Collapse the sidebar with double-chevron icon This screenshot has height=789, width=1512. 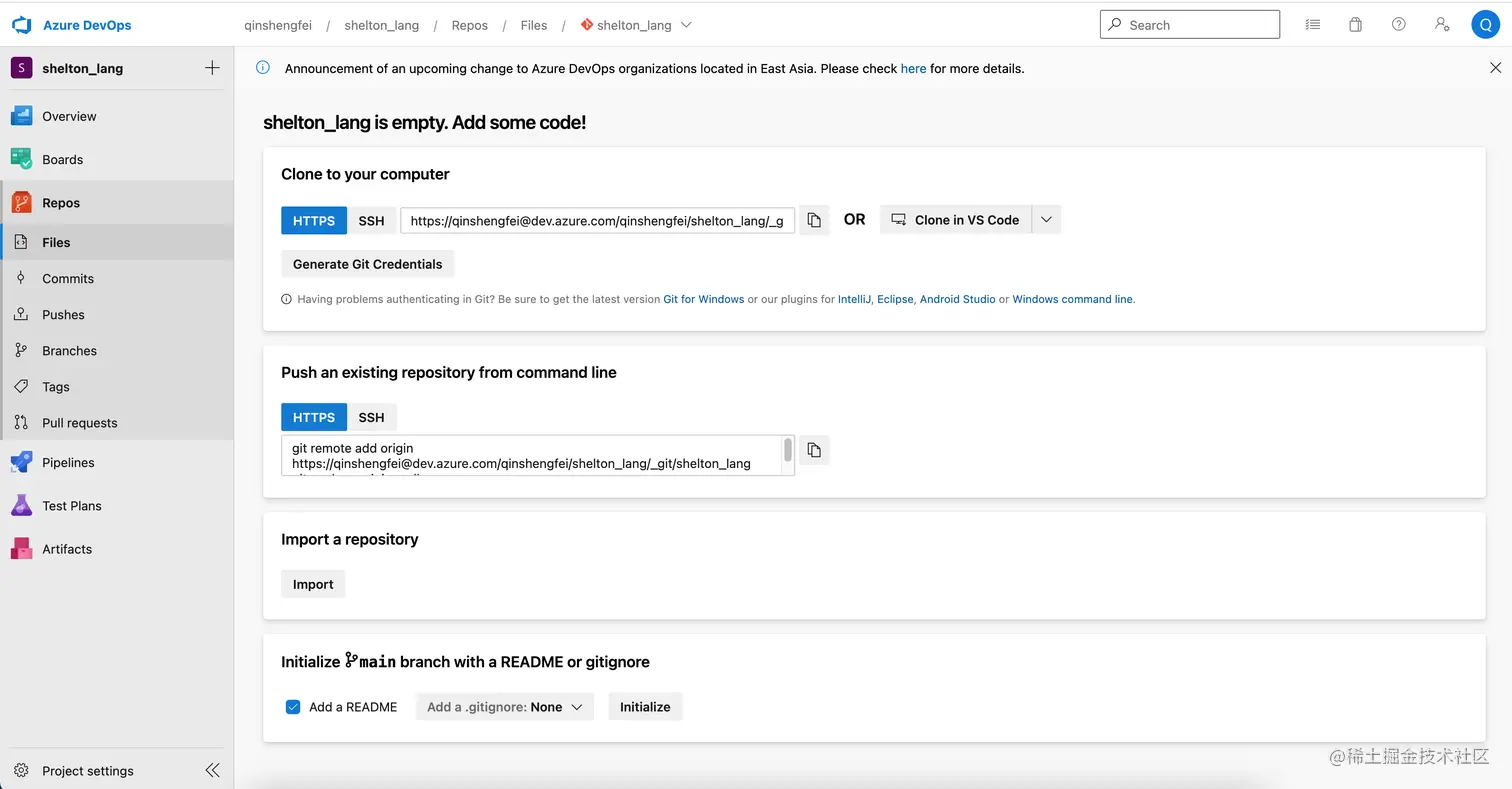coord(212,770)
